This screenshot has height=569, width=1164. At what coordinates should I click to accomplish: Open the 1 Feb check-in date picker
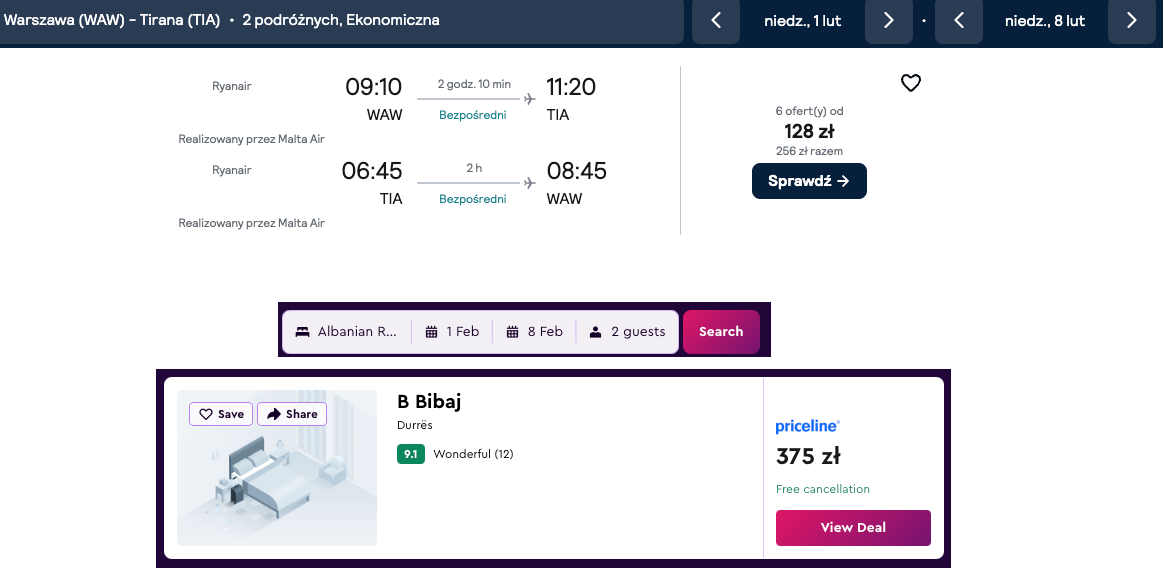pos(452,332)
